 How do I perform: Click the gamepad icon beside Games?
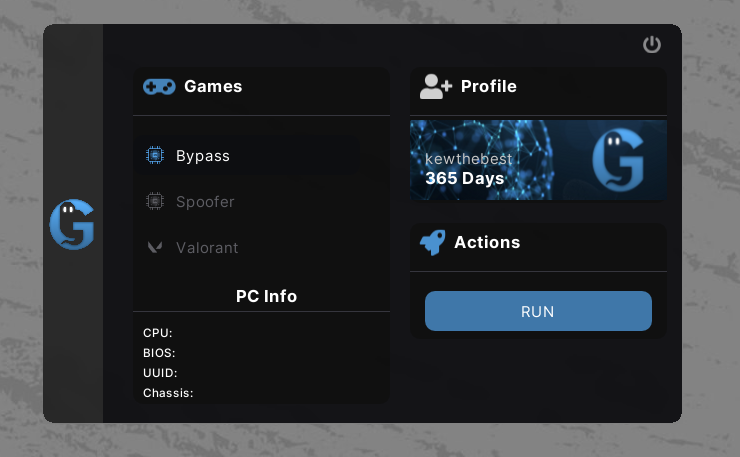coord(159,87)
